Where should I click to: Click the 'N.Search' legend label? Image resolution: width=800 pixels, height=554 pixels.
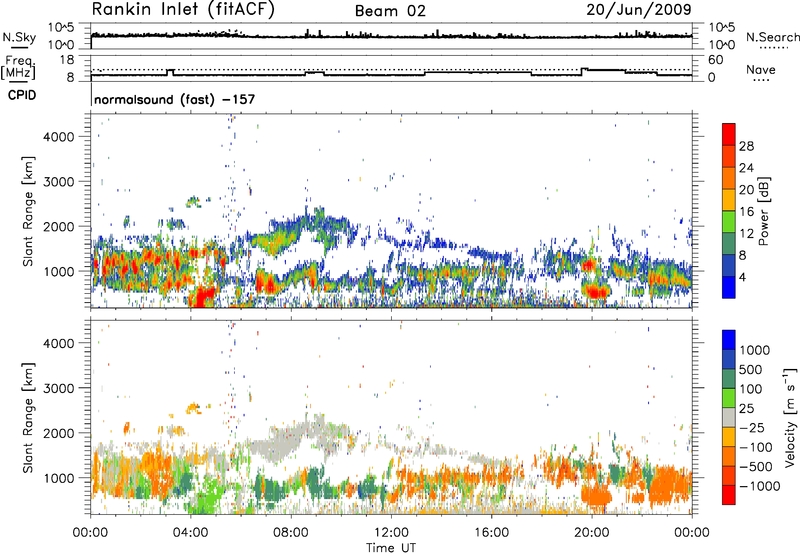click(772, 37)
